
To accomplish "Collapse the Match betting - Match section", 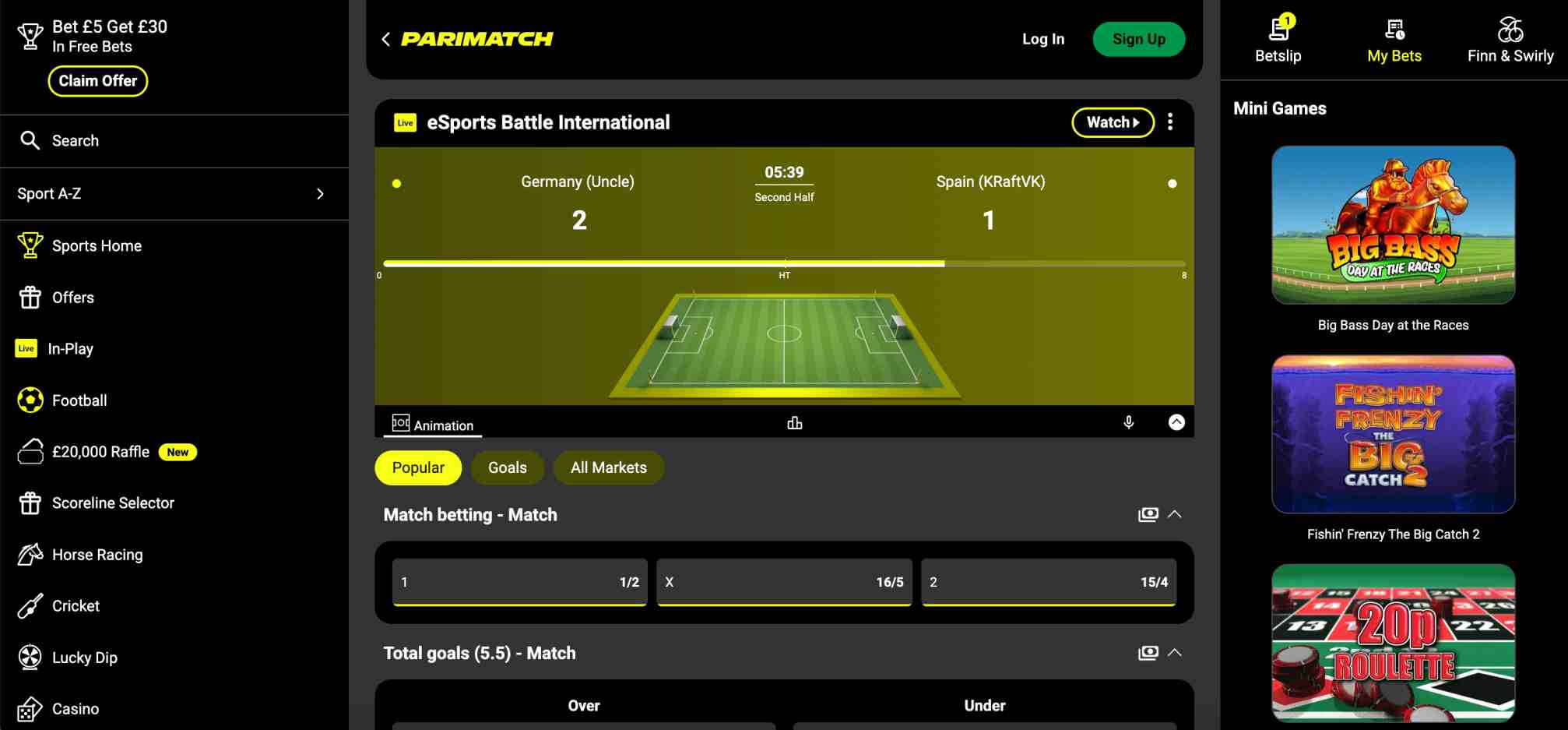I will [1175, 514].
